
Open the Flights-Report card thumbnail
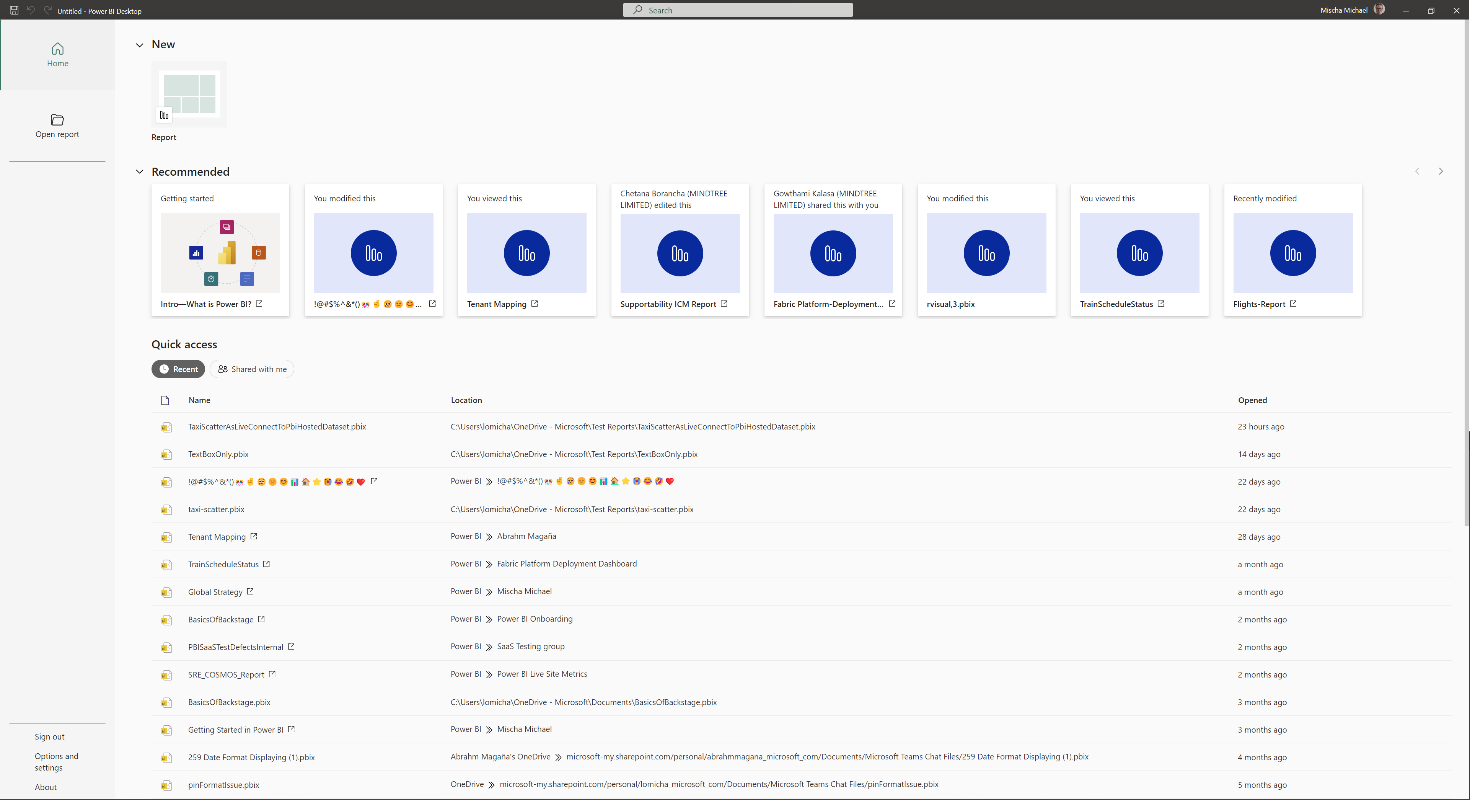(1293, 253)
